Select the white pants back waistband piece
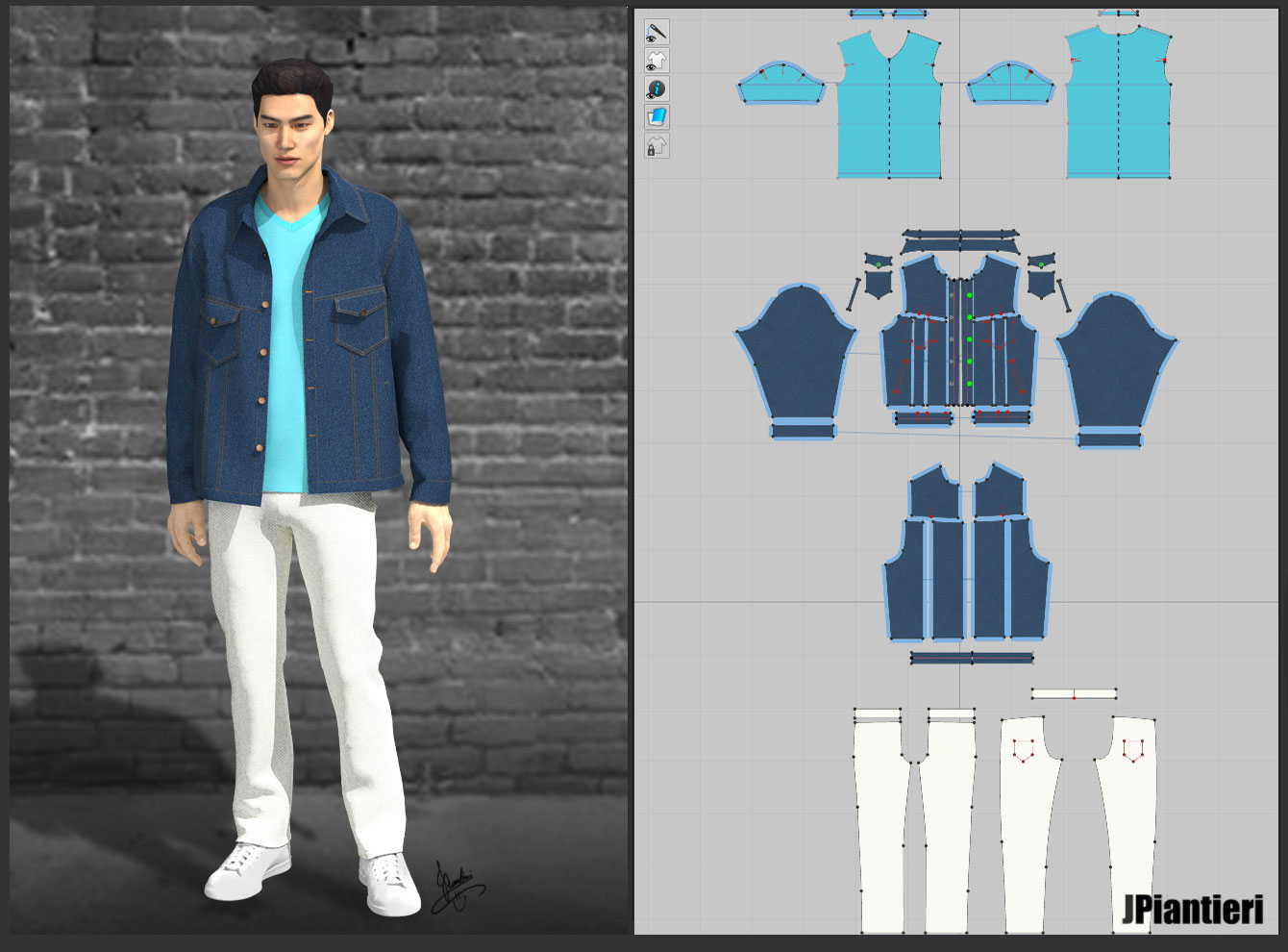1288x952 pixels. (x=1074, y=693)
